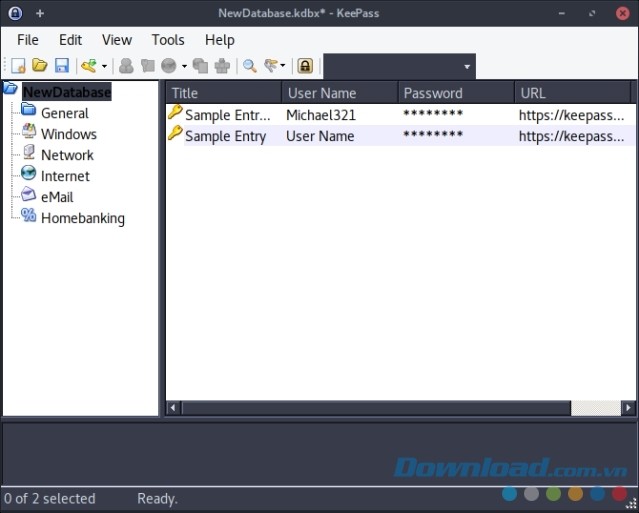This screenshot has height=513, width=639.
Task: Click the horizontal scrollbar left arrow
Action: click(173, 408)
